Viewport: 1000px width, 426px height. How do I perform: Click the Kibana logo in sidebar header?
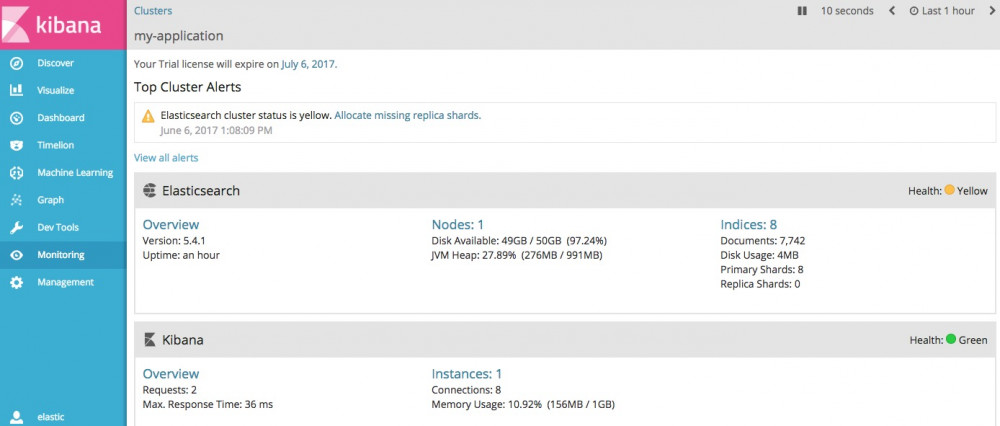click(x=62, y=25)
